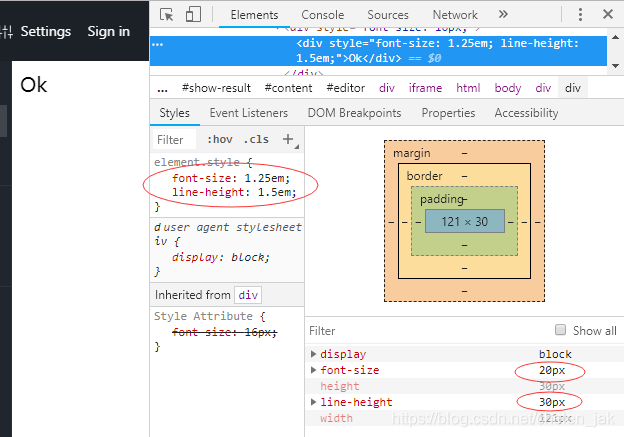Viewport: 624px width, 437px height.
Task: Expand the computed display property
Action: (313, 354)
